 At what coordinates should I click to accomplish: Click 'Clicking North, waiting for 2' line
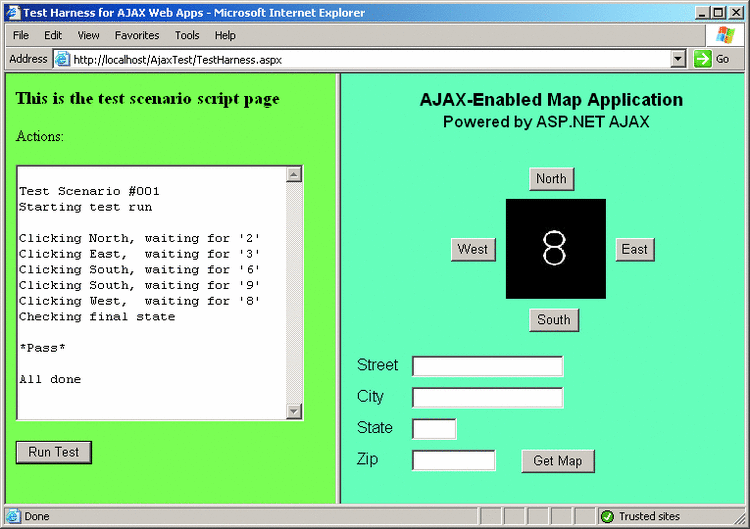pos(140,238)
